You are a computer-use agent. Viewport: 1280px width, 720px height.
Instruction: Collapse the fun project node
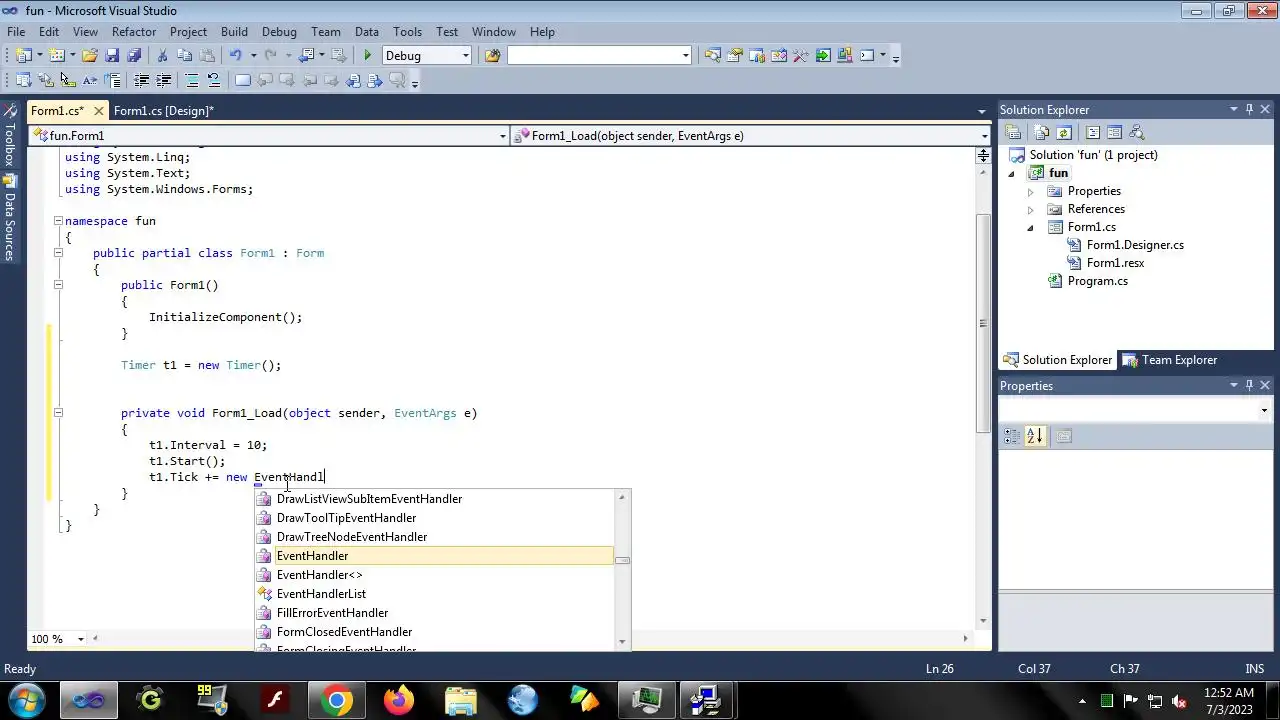coord(1011,173)
